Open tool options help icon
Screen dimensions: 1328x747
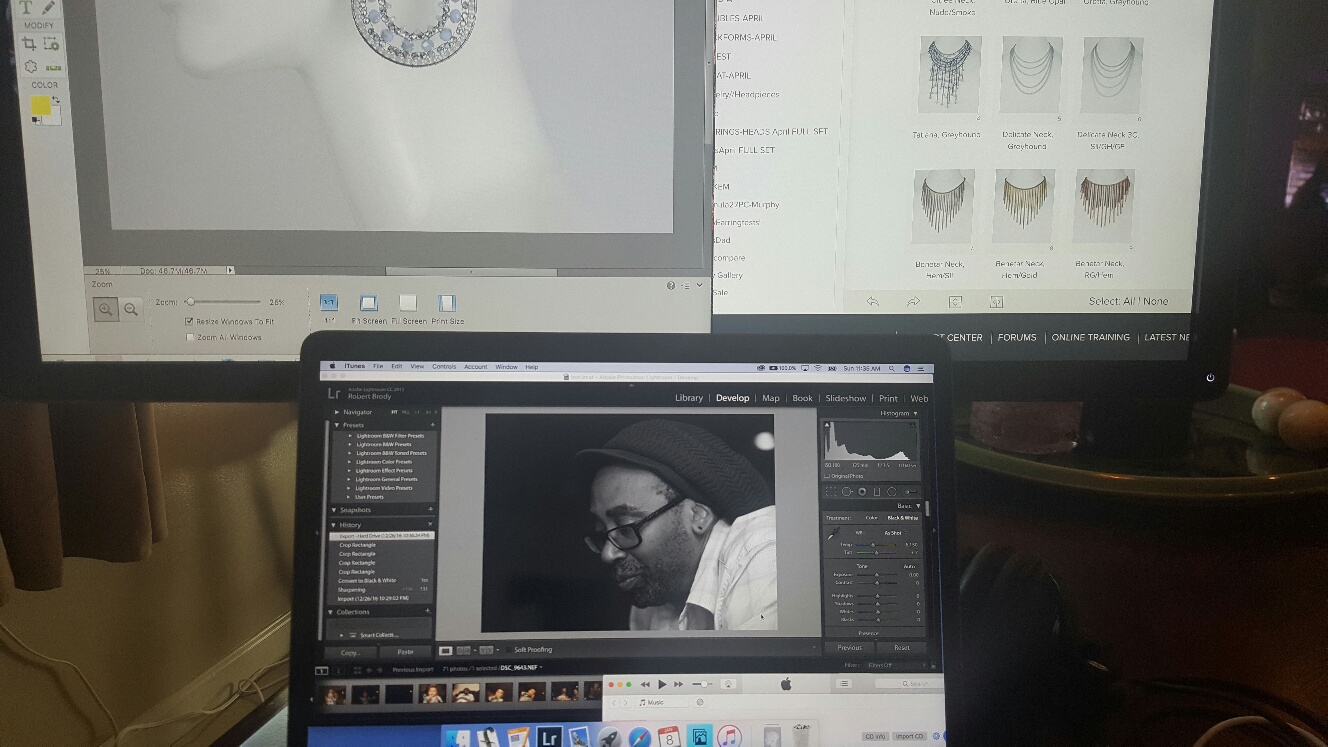671,286
